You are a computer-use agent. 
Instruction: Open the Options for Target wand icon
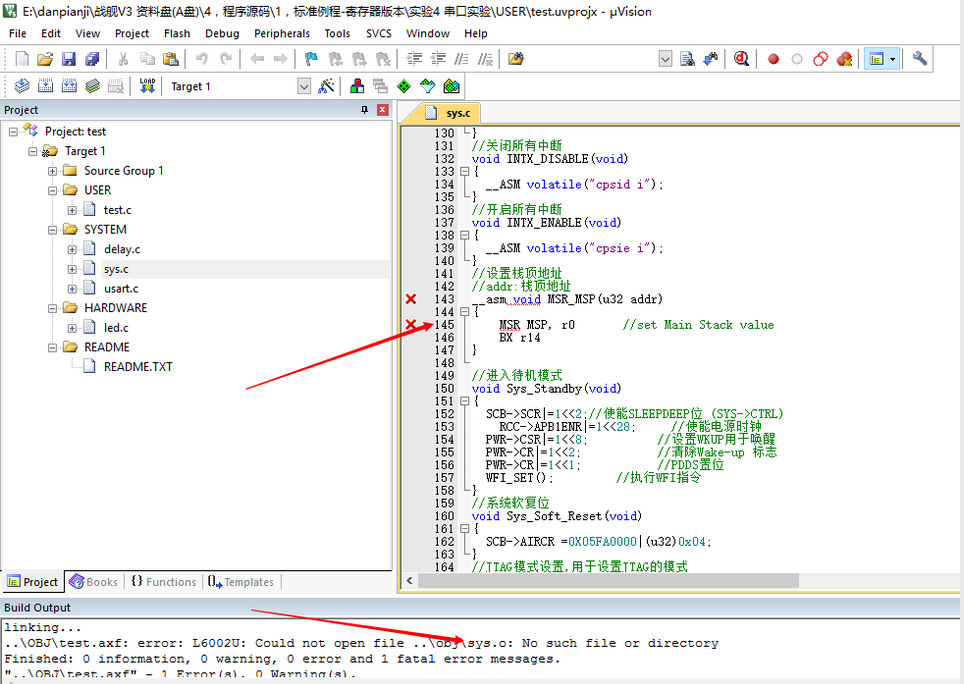(326, 86)
